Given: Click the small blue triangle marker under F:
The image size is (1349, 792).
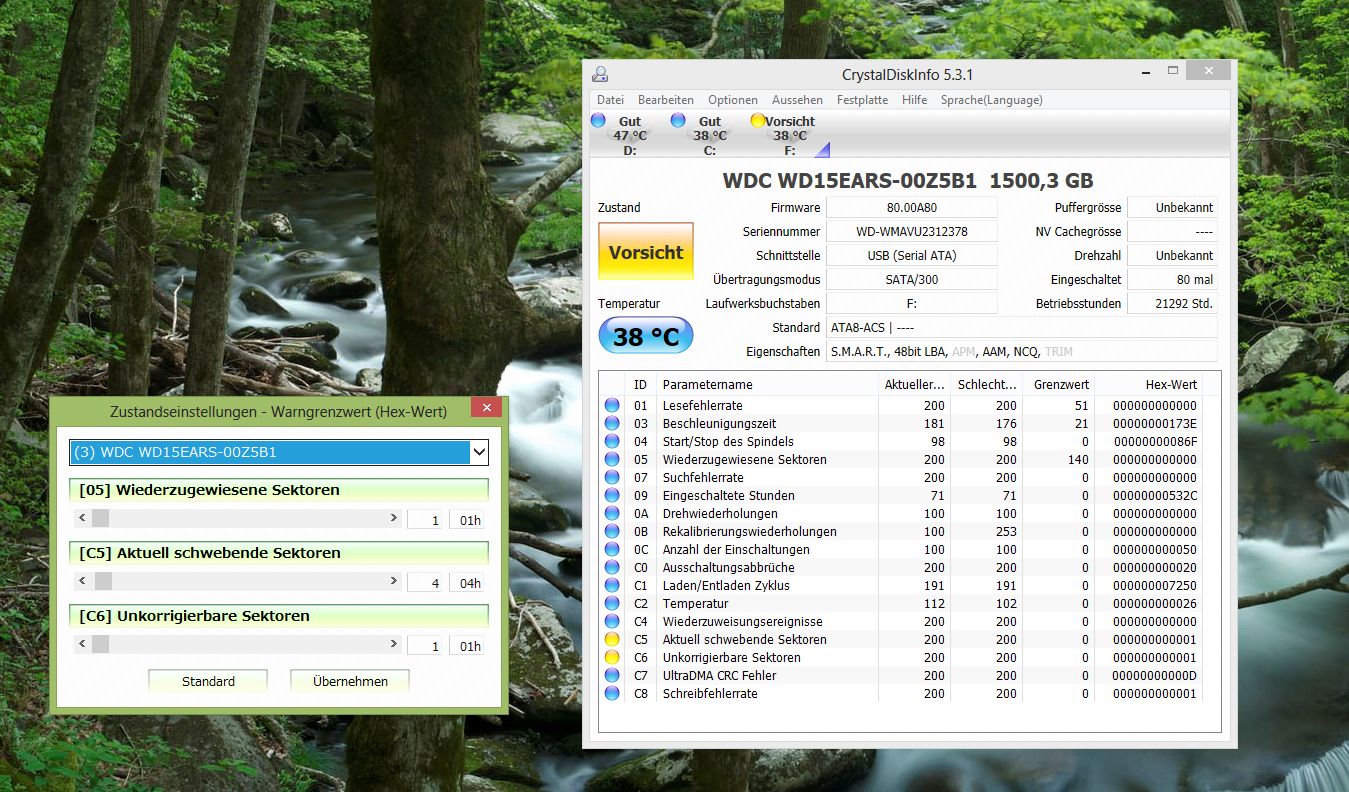Looking at the screenshot, I should 823,150.
